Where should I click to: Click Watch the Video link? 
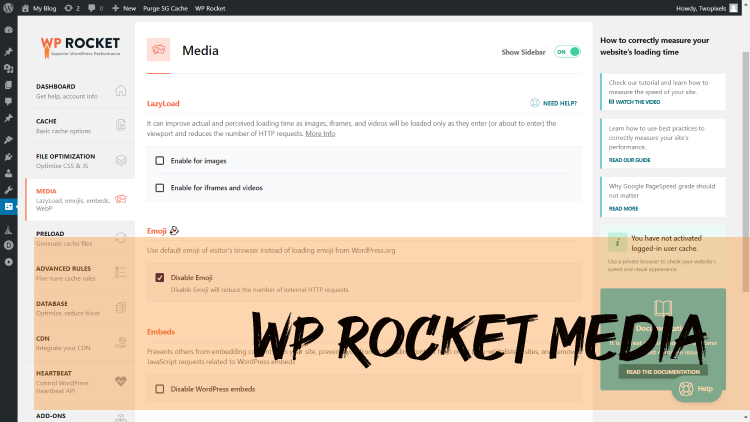(634, 102)
